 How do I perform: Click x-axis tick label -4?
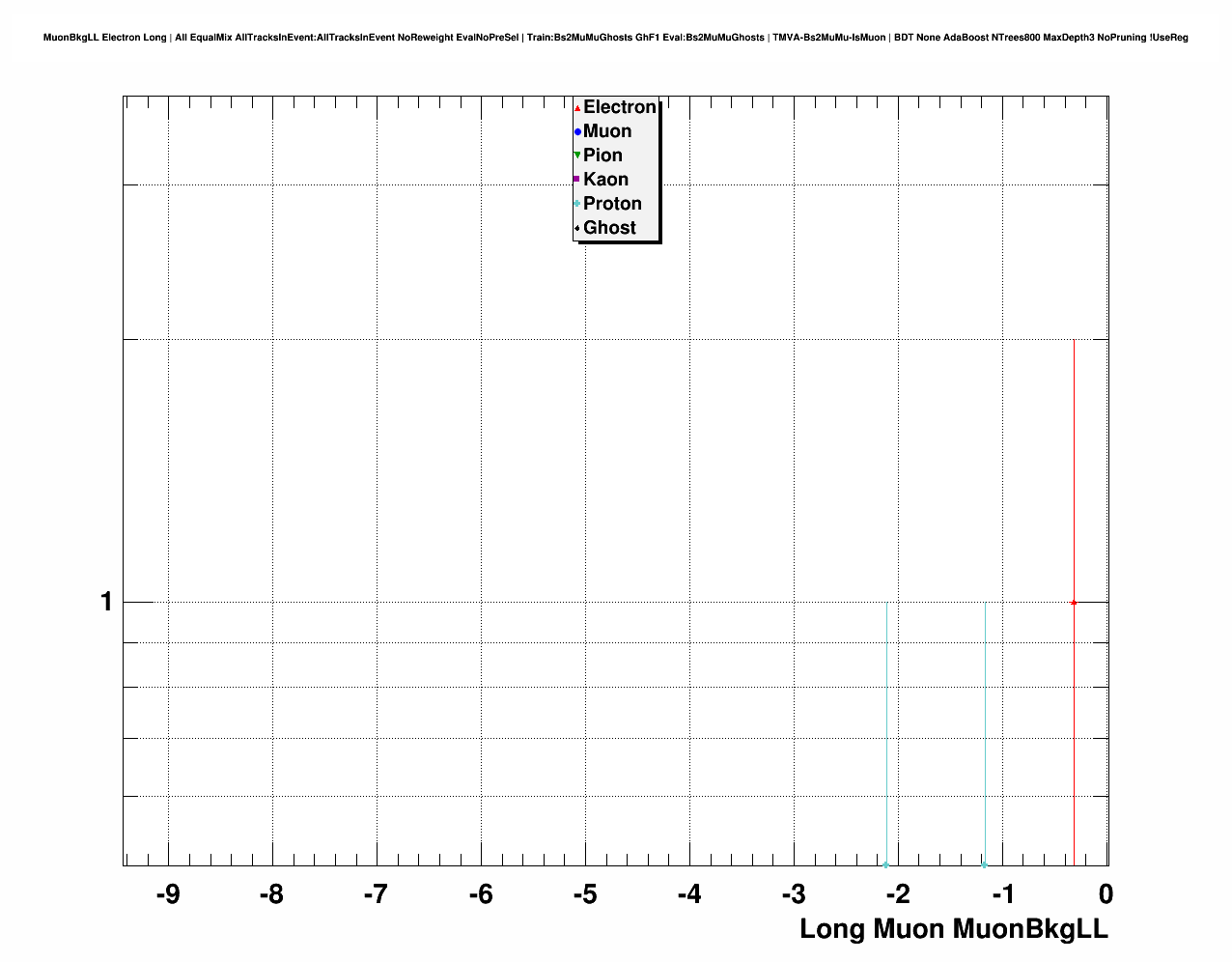click(688, 895)
